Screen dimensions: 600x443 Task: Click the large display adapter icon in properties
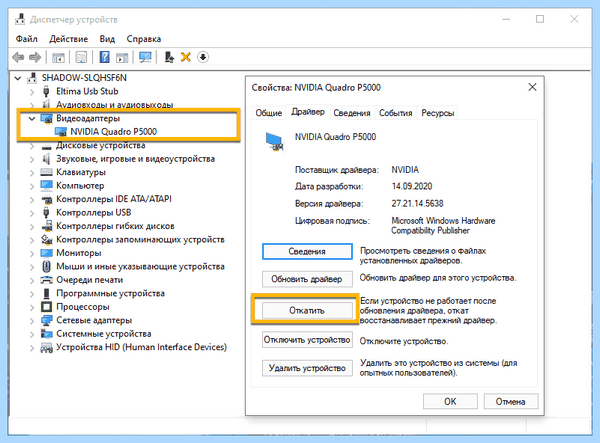(275, 141)
